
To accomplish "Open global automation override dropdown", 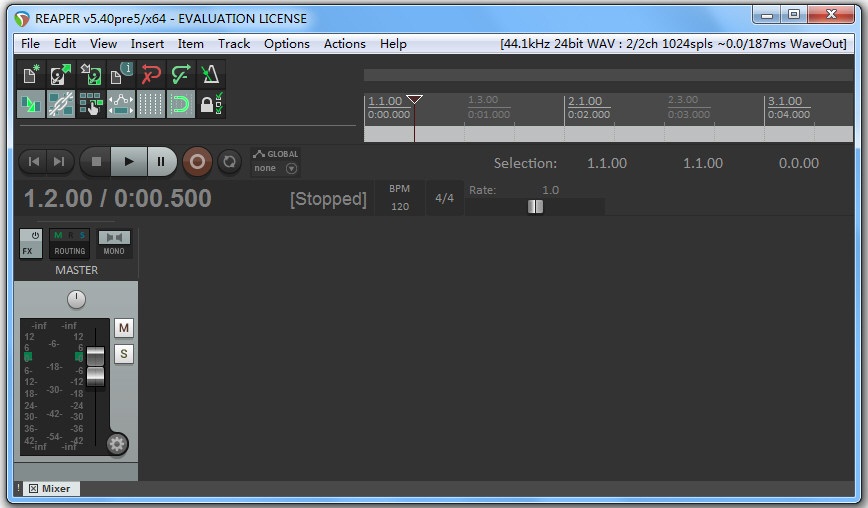I will pyautogui.click(x=291, y=168).
